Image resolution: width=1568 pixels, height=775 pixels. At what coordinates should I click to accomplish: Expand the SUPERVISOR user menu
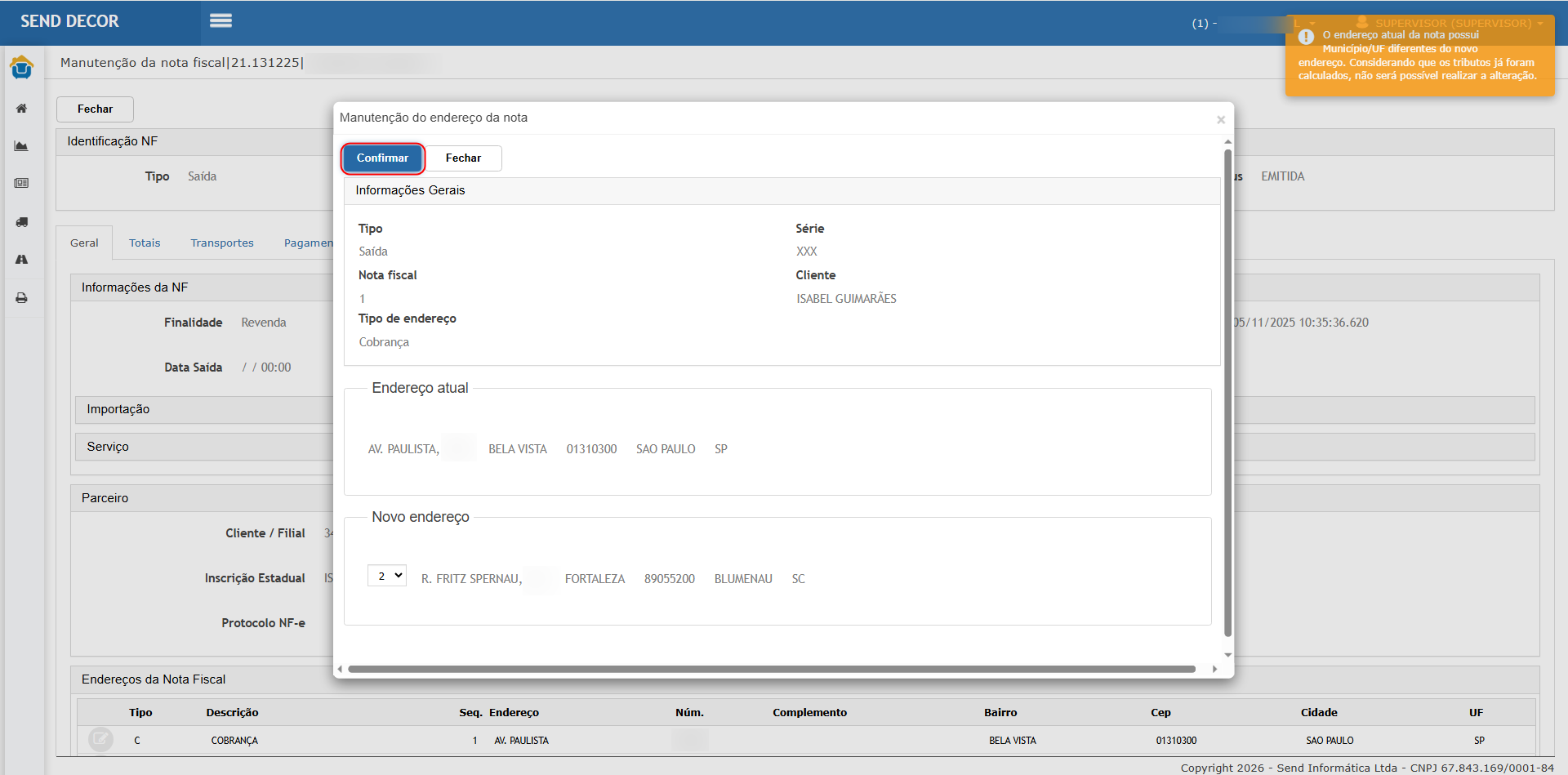(x=1452, y=23)
